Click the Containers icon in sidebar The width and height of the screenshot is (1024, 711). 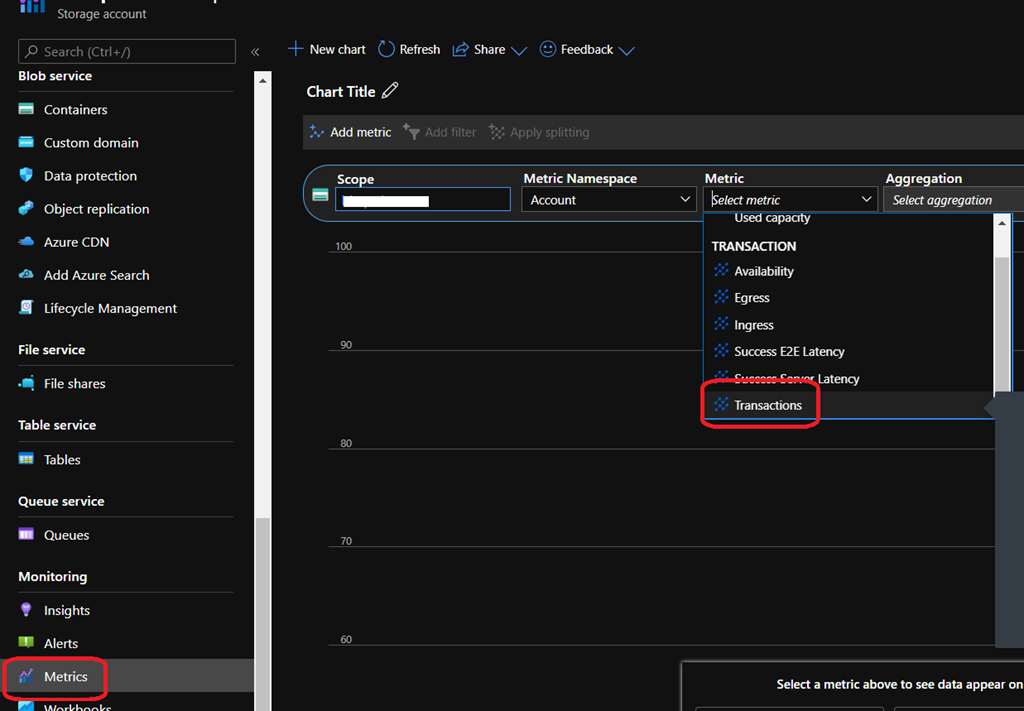pos(26,109)
